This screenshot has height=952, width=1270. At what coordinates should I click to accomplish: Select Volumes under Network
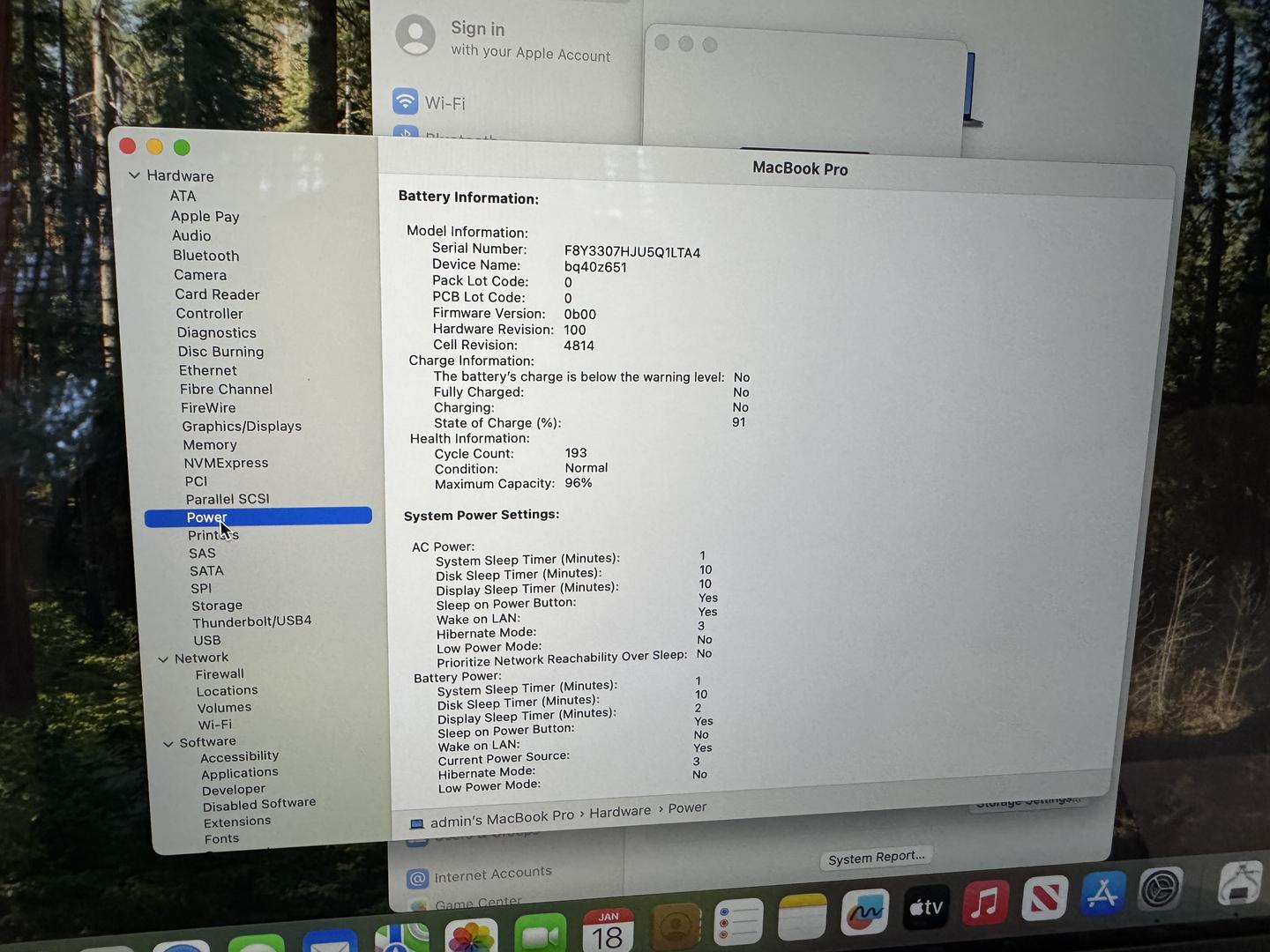(224, 708)
